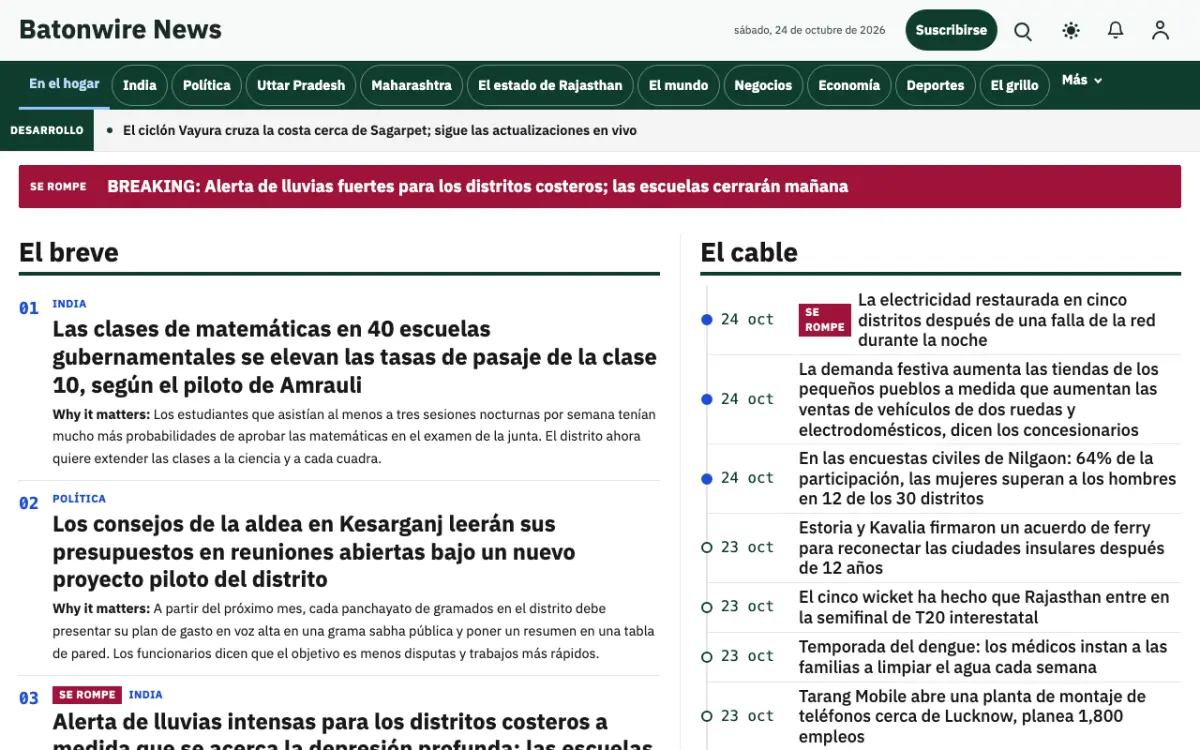Screen dimensions: 1200x750
Task: Click the story number 02
Action: point(29,503)
